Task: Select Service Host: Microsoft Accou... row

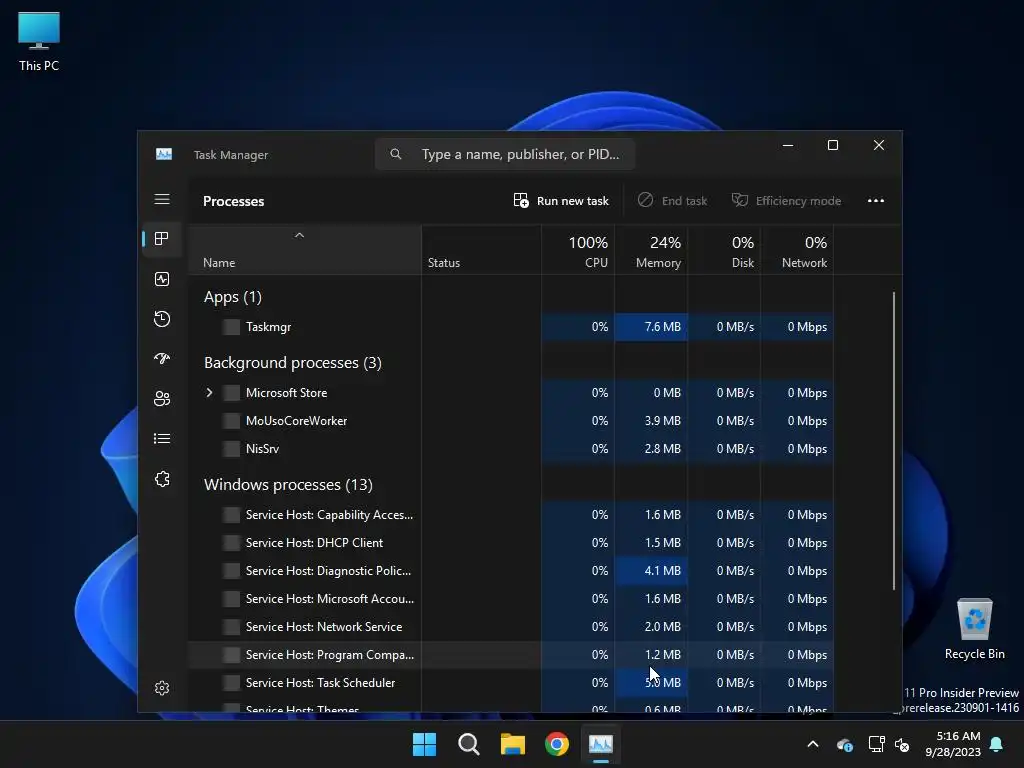Action: point(511,599)
